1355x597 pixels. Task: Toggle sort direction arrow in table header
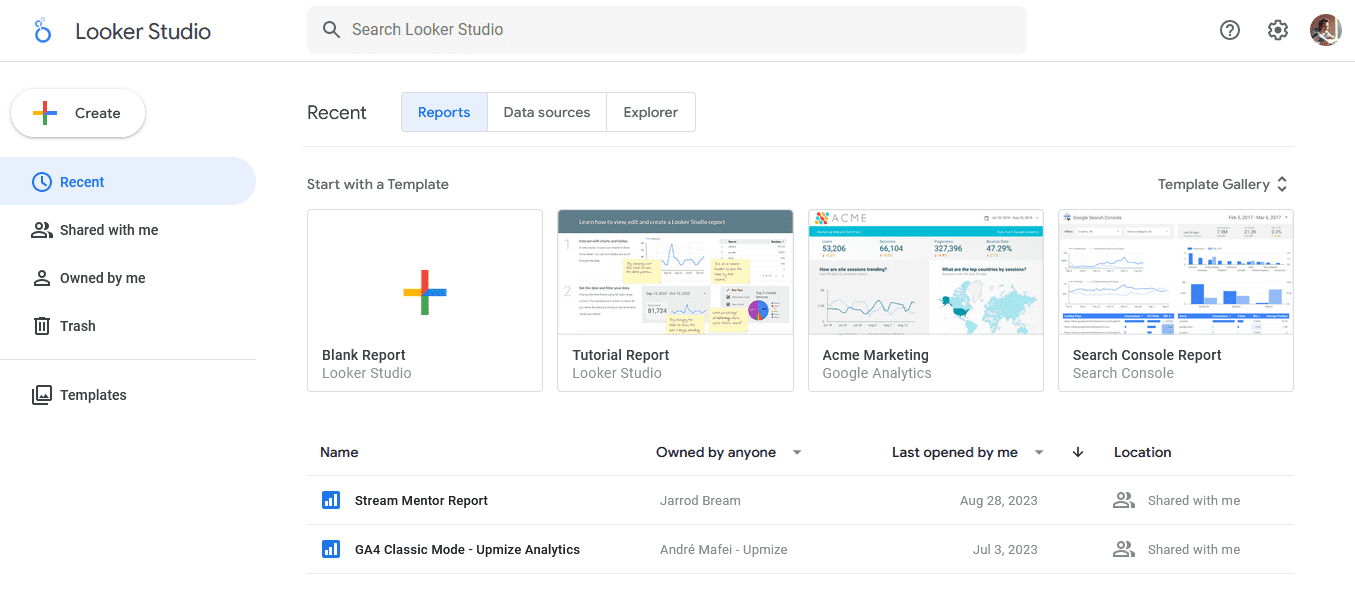[1078, 452]
